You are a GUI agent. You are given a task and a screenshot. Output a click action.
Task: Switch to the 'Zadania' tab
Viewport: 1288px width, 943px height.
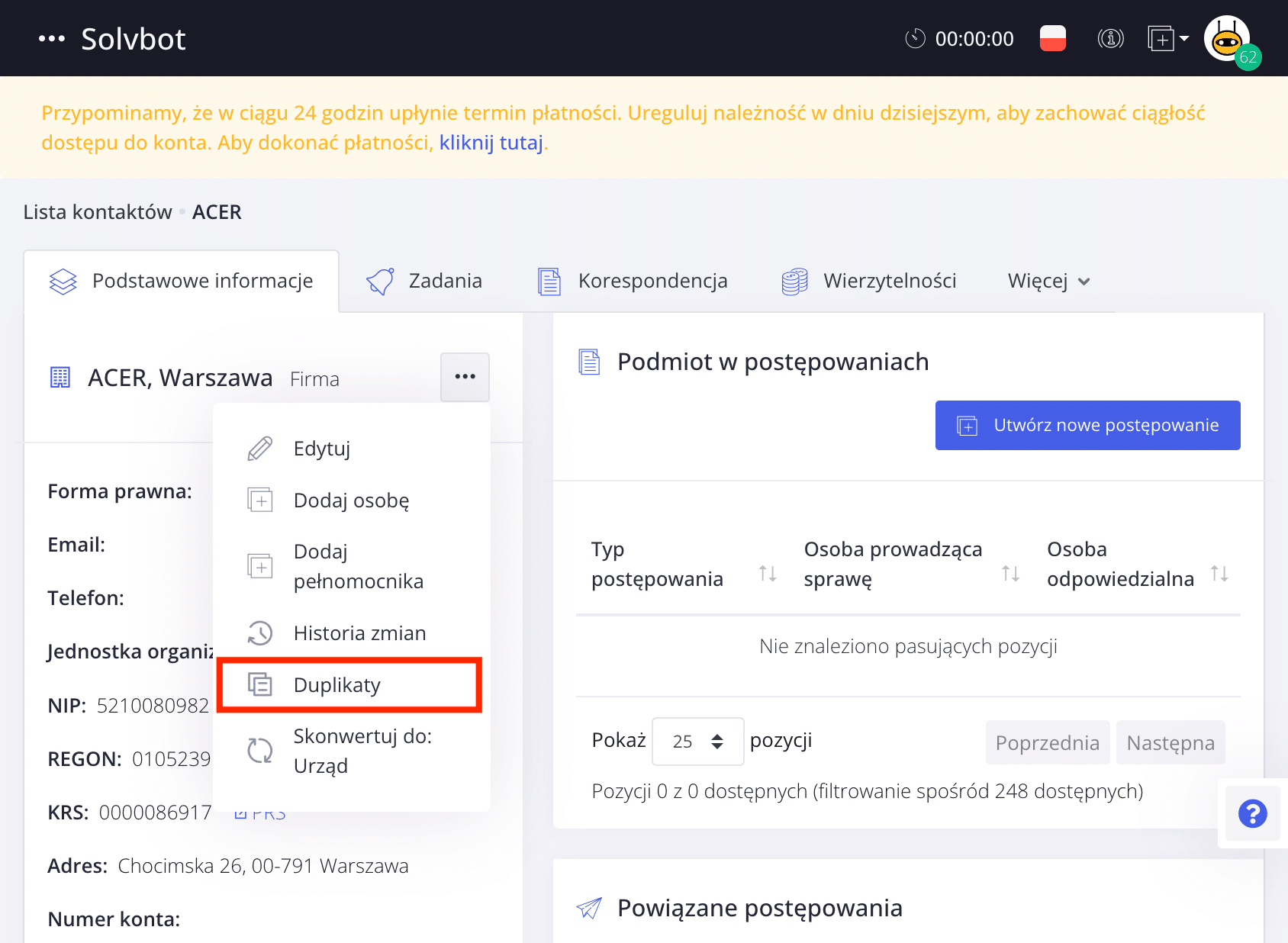tap(424, 281)
